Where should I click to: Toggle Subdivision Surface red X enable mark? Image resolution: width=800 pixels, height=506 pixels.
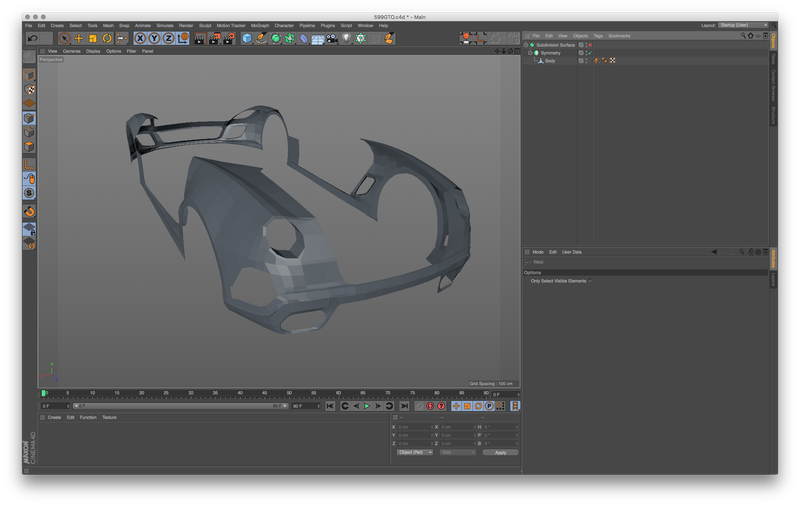click(590, 45)
